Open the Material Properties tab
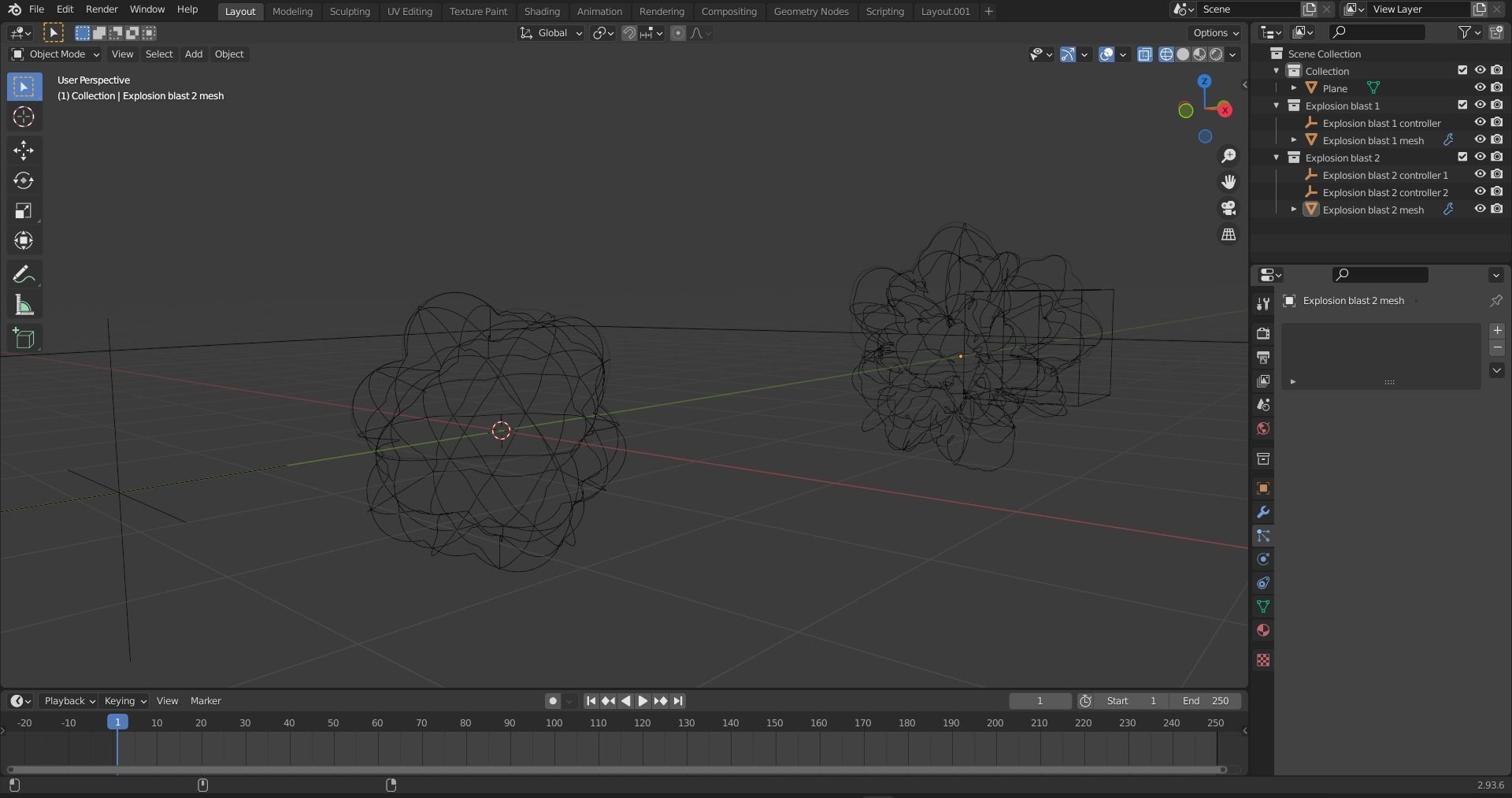1512x798 pixels. [1262, 630]
